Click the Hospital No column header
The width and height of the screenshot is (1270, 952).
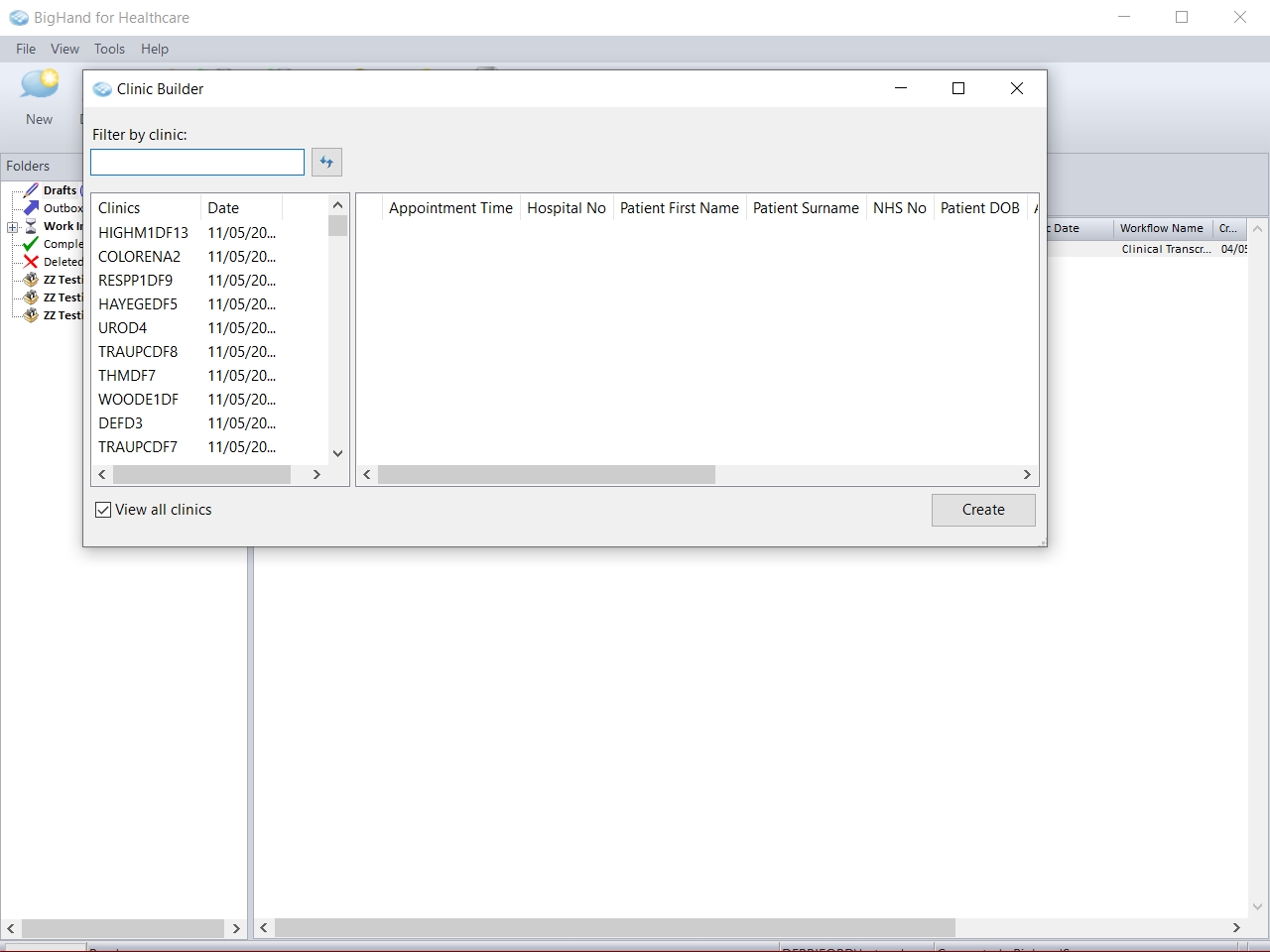tap(567, 208)
